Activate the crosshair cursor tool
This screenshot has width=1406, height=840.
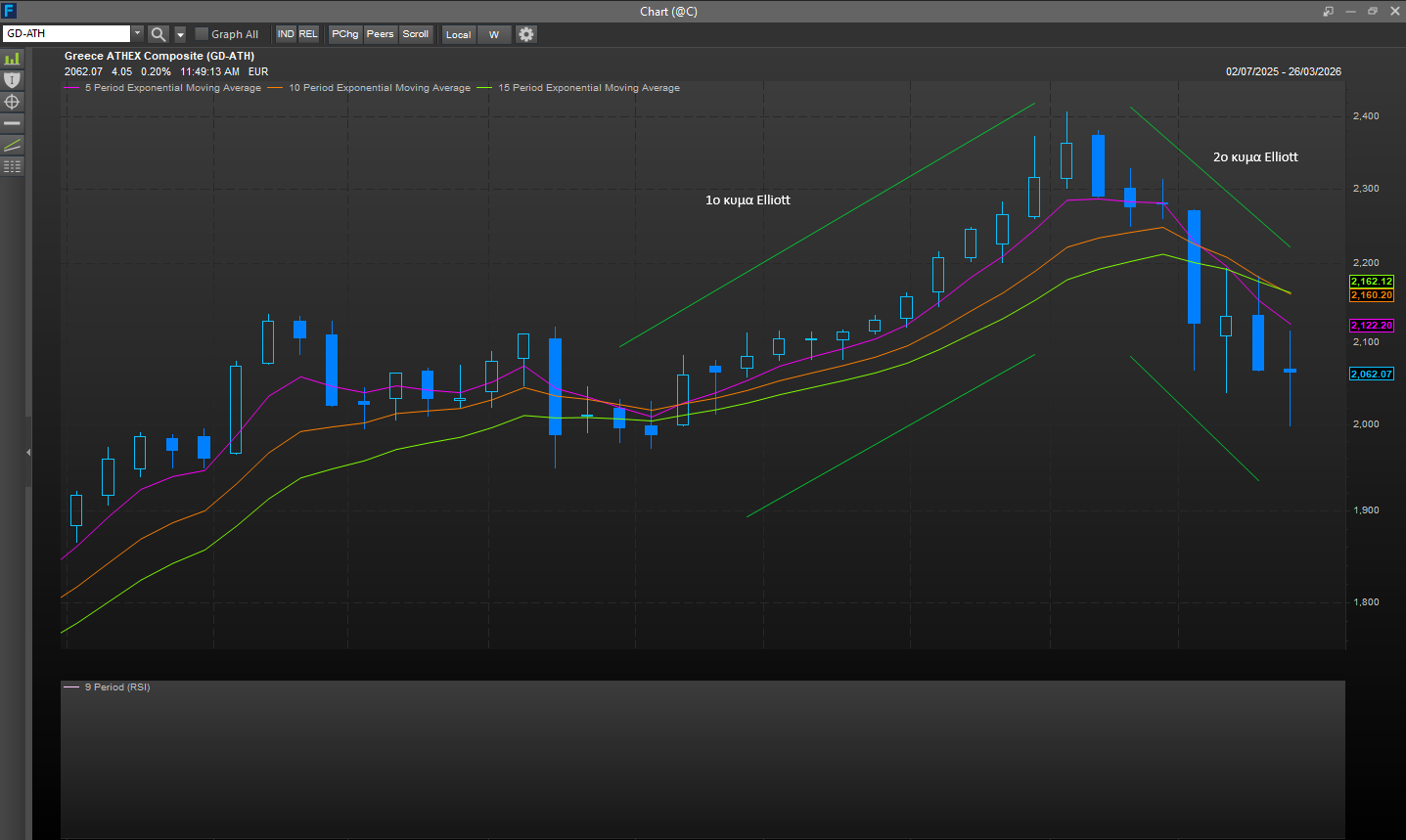(x=13, y=101)
